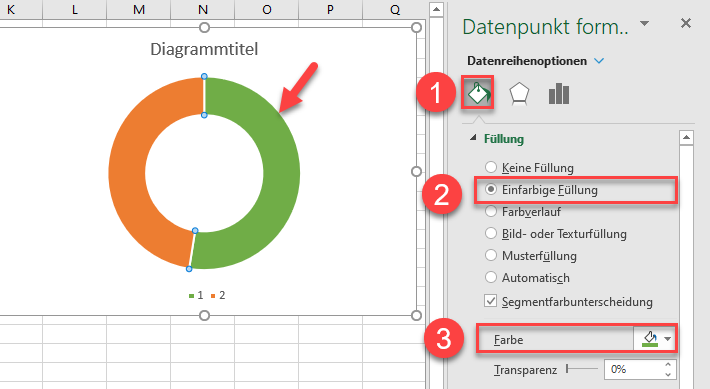
Task: Select the Keine Füllung option
Action: (529, 168)
